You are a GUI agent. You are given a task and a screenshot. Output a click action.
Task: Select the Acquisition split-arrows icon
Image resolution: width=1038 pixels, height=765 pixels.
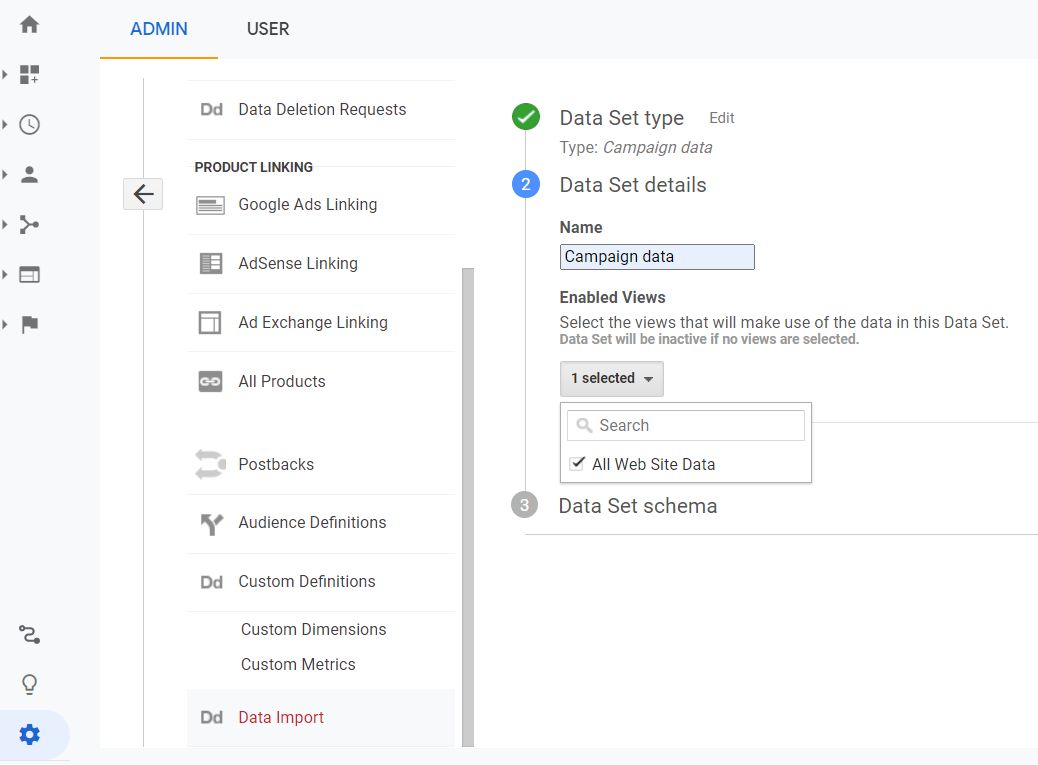[30, 224]
